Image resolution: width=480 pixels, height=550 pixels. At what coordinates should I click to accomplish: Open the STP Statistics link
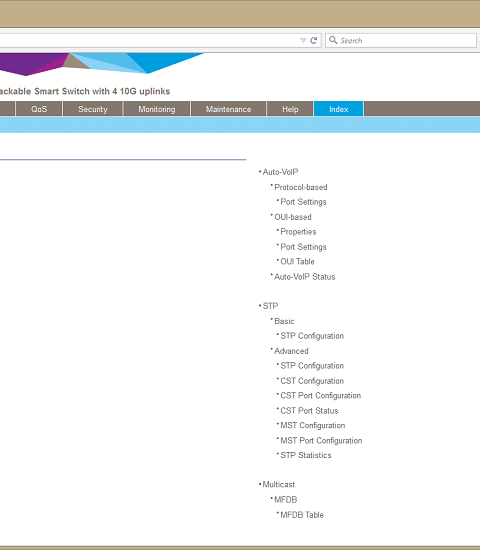(306, 455)
